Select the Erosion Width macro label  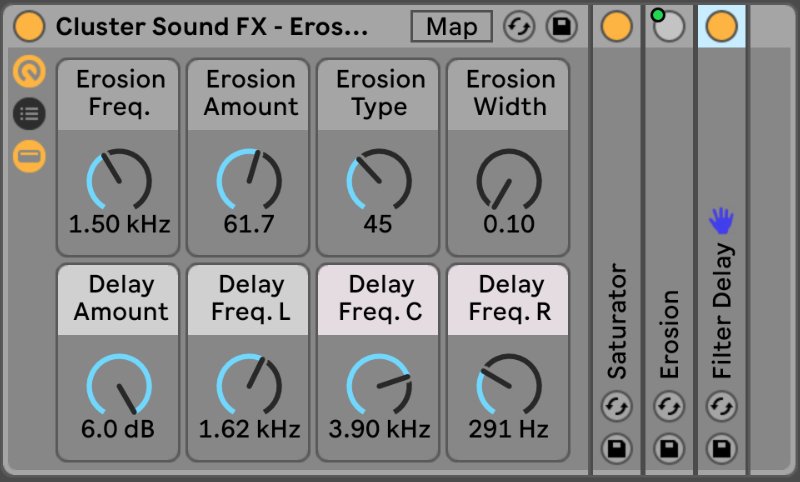510,93
